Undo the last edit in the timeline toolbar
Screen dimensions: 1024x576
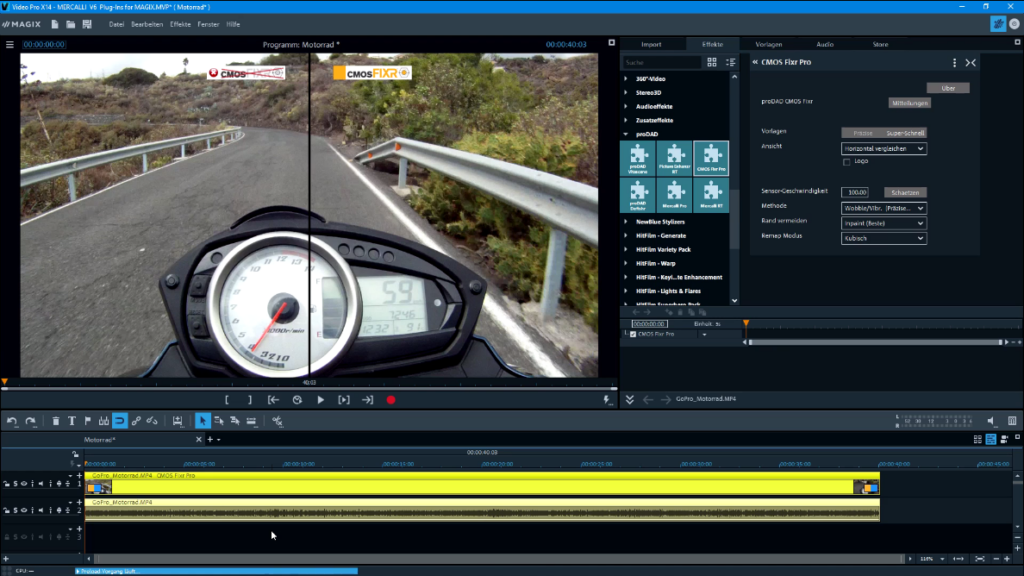[12, 421]
